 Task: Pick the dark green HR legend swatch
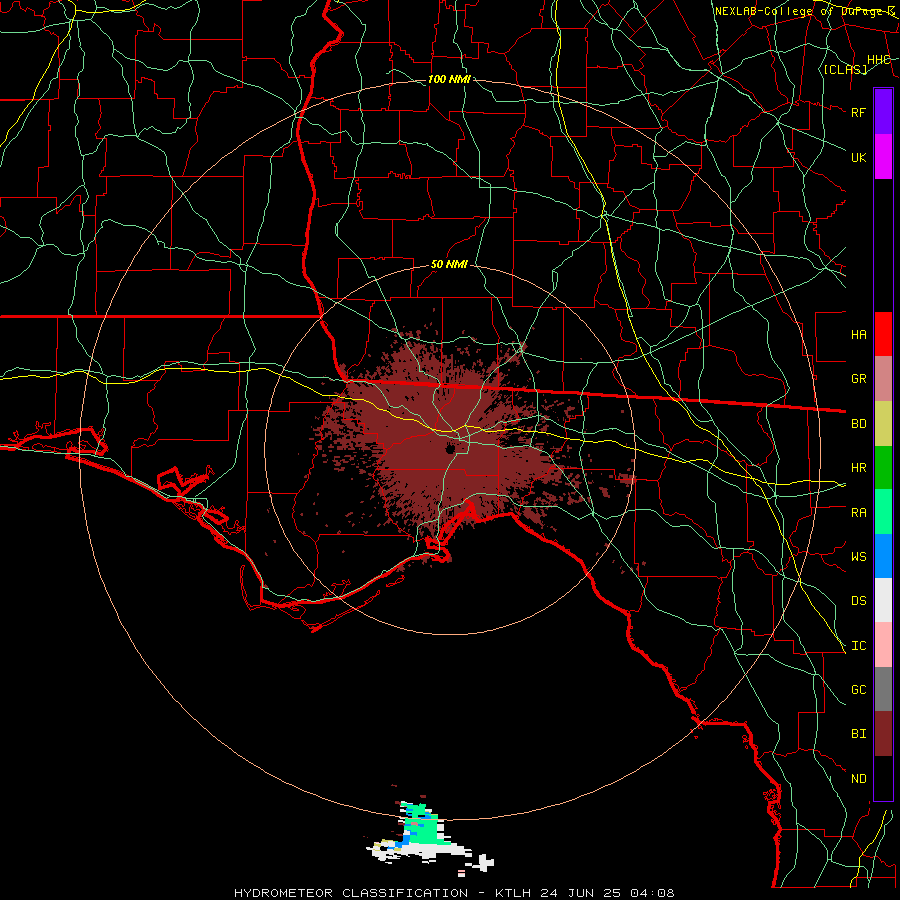click(x=883, y=468)
